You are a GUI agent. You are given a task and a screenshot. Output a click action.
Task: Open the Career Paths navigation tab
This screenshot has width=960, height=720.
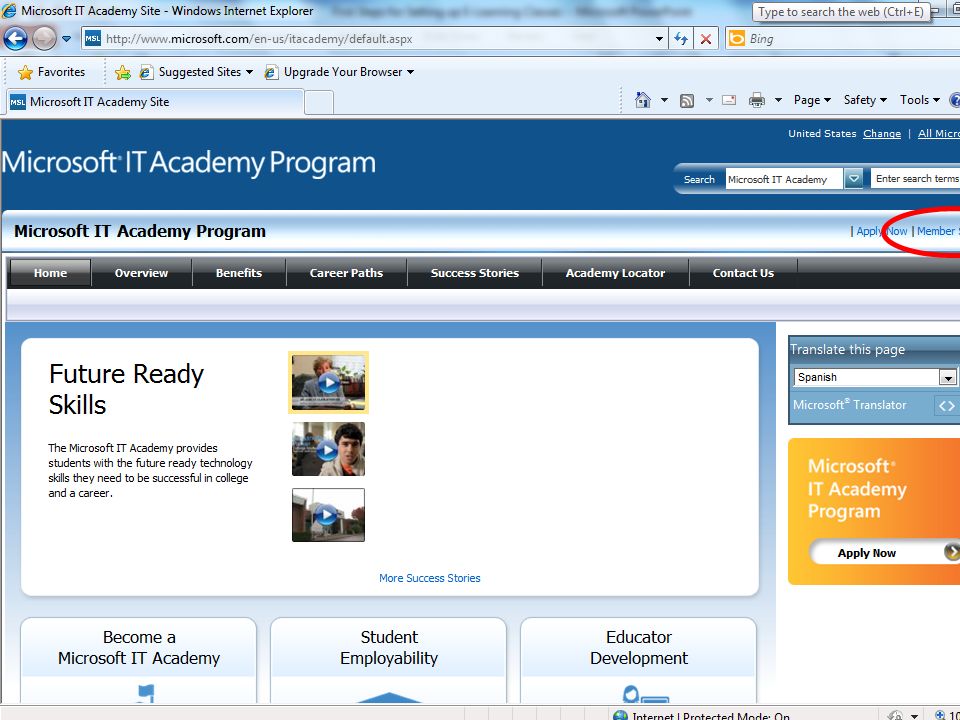pos(347,273)
